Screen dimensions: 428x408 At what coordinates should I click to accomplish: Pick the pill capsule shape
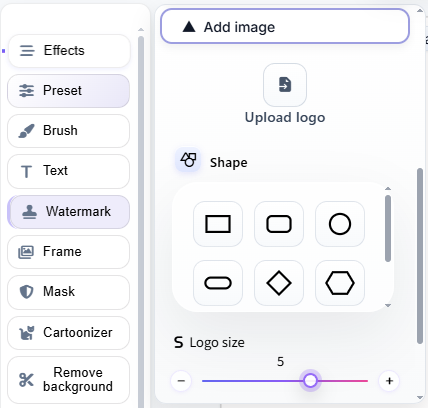coord(218,283)
